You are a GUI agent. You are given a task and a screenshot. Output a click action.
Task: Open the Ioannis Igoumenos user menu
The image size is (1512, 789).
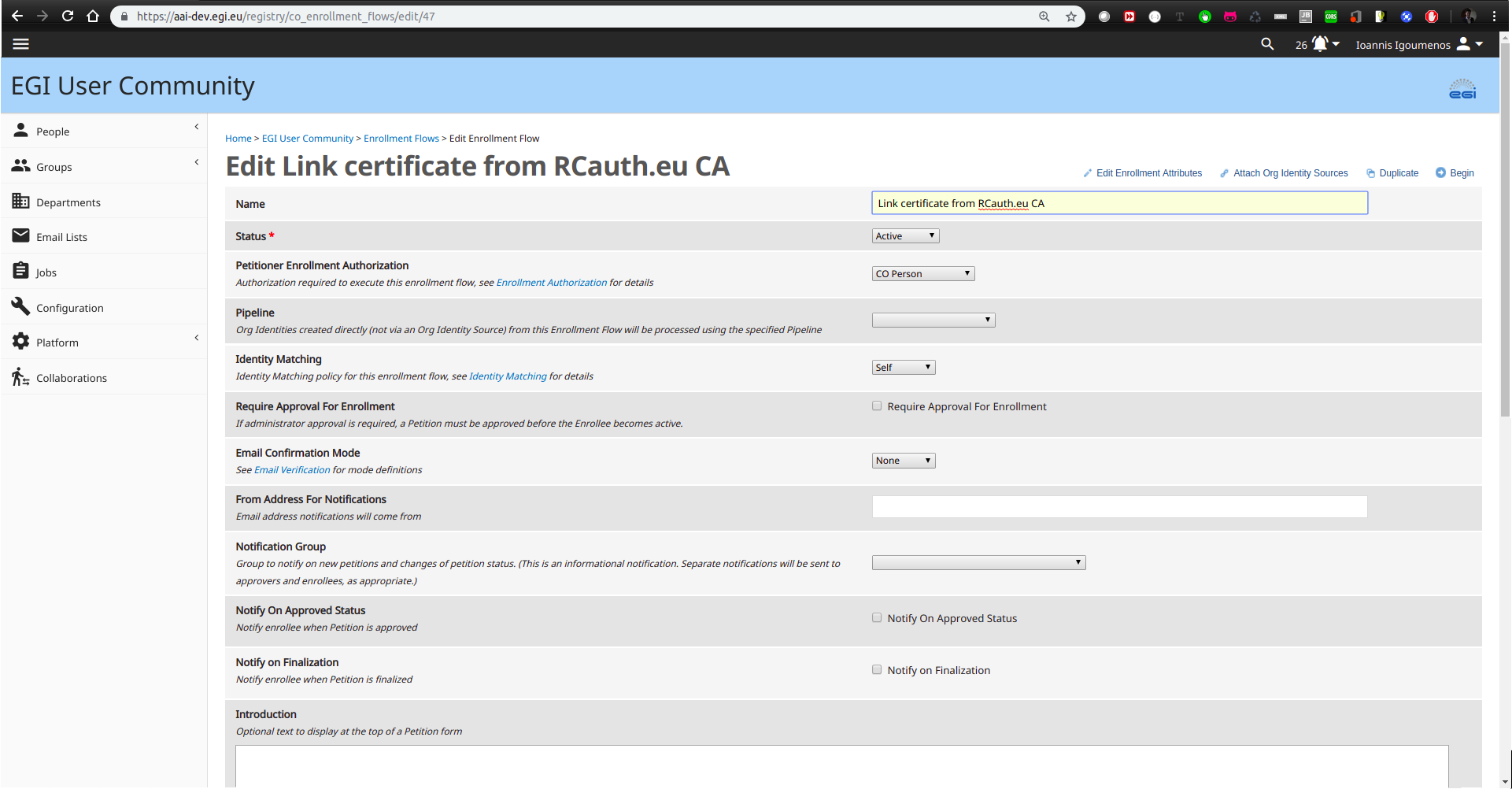click(1419, 44)
